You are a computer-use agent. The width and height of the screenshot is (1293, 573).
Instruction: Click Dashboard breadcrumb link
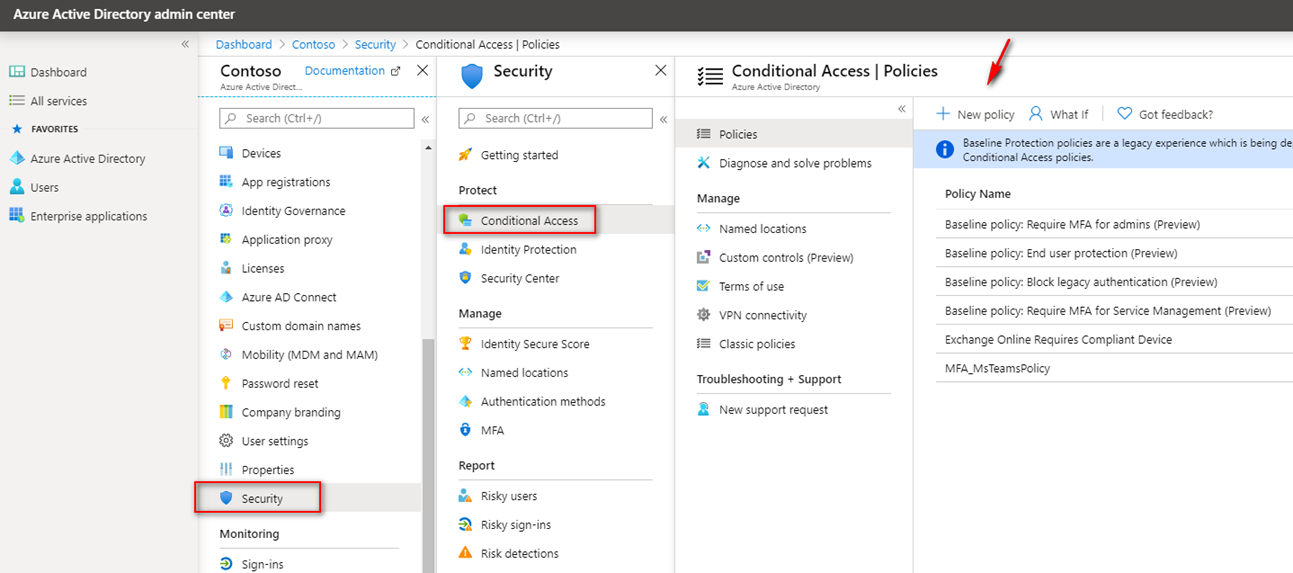click(244, 44)
